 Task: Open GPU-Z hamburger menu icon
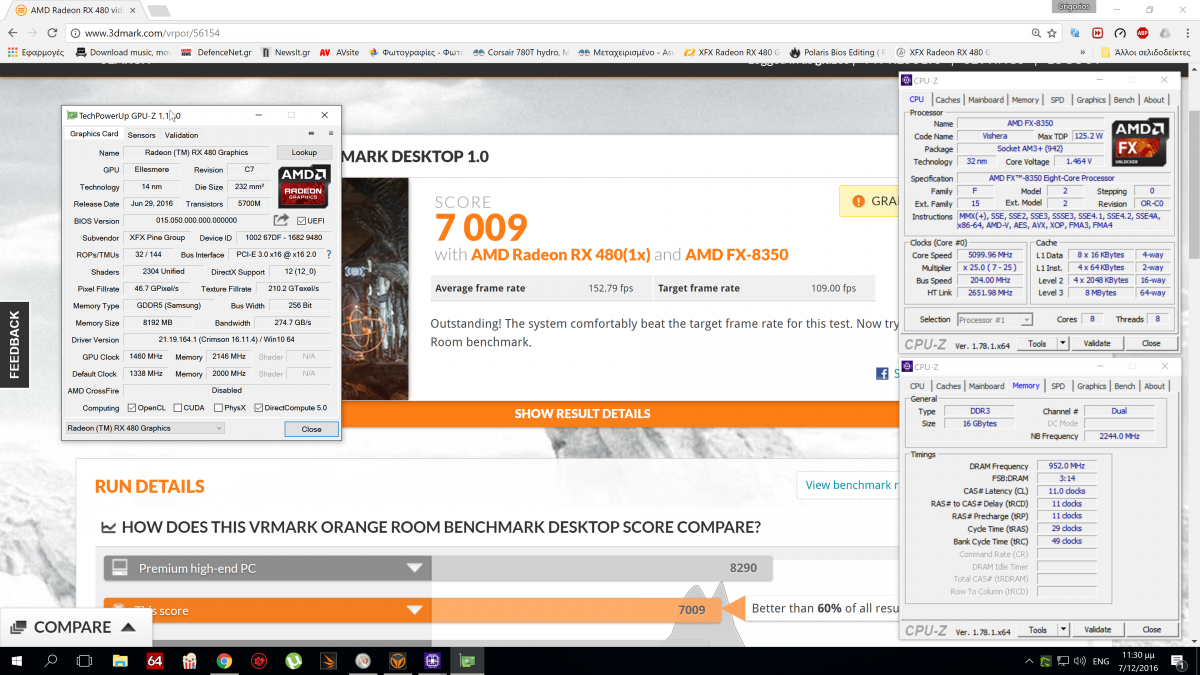coord(329,135)
